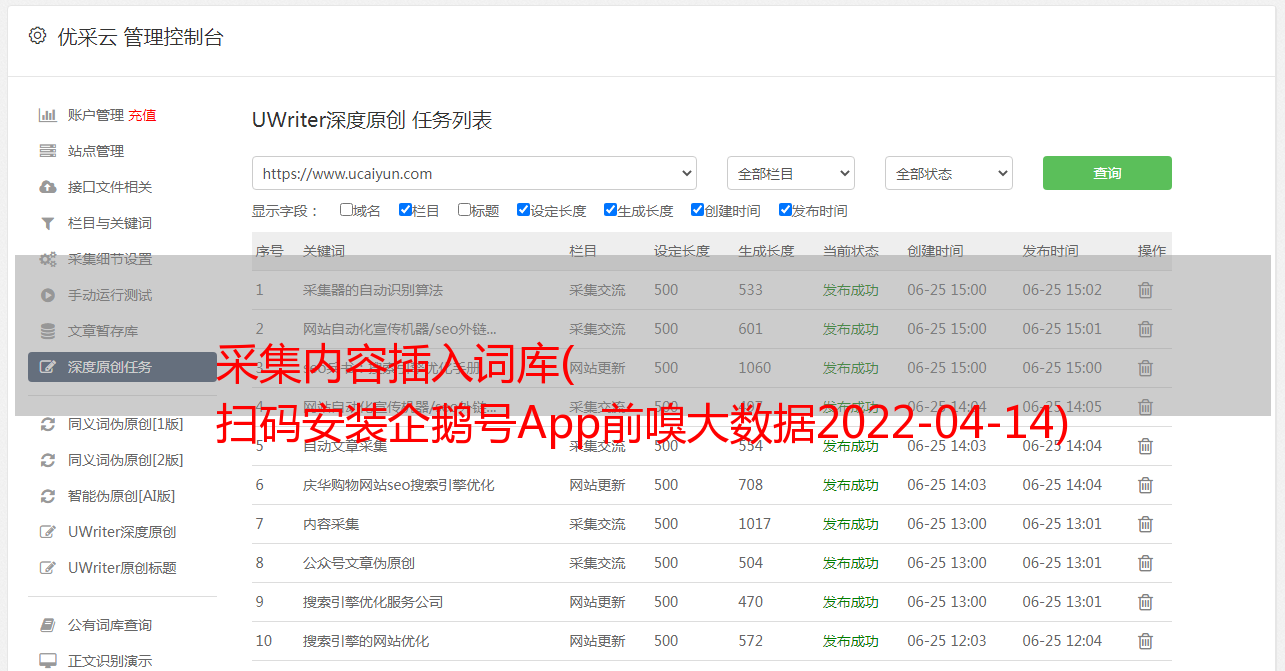Click refresh icon of 同义词伪原创[2版]
This screenshot has height=671, width=1285.
(x=47, y=460)
